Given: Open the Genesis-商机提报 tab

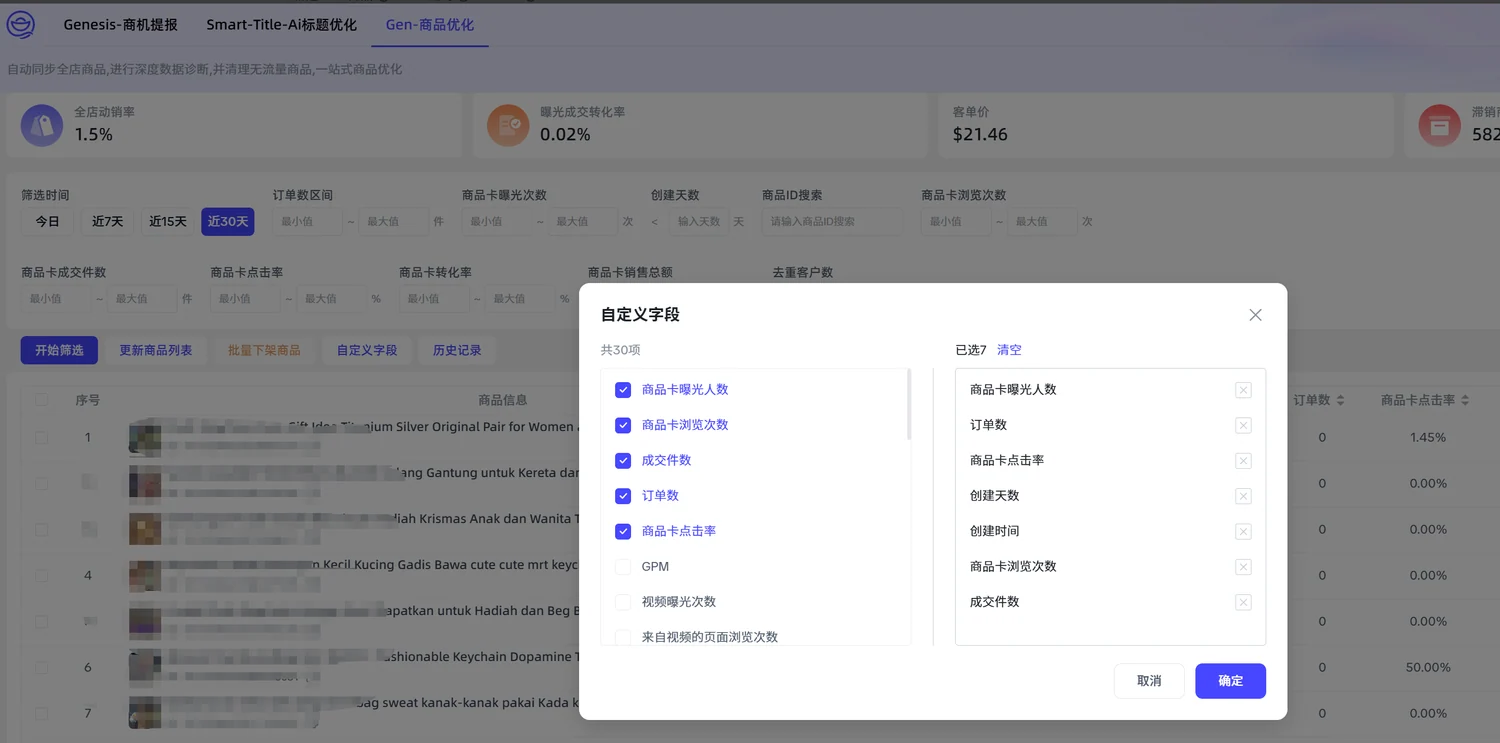Looking at the screenshot, I should coord(120,25).
